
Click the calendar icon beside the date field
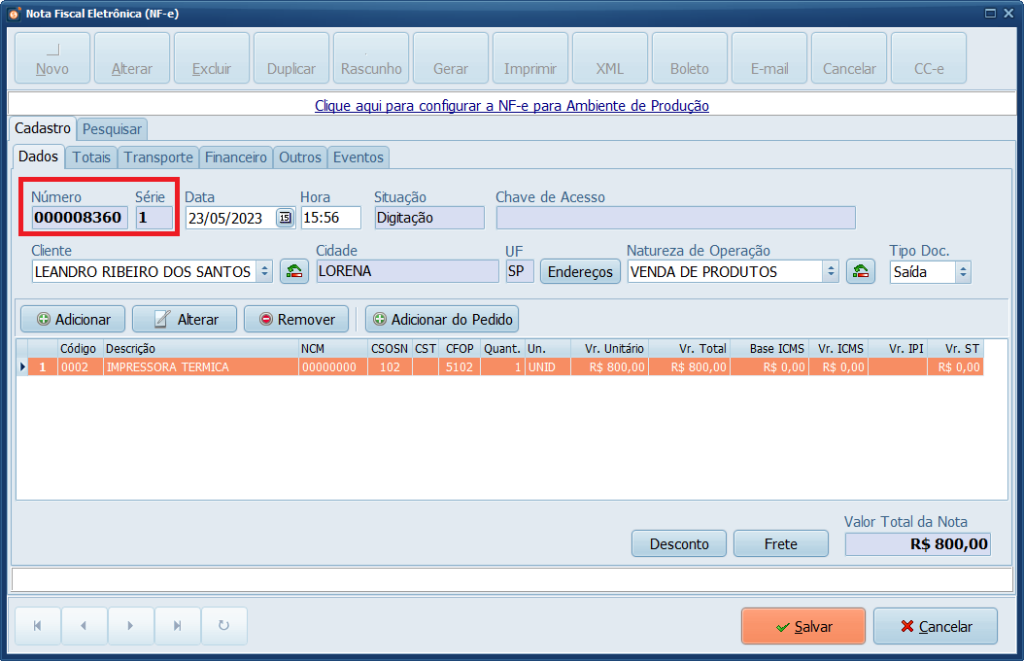click(285, 218)
